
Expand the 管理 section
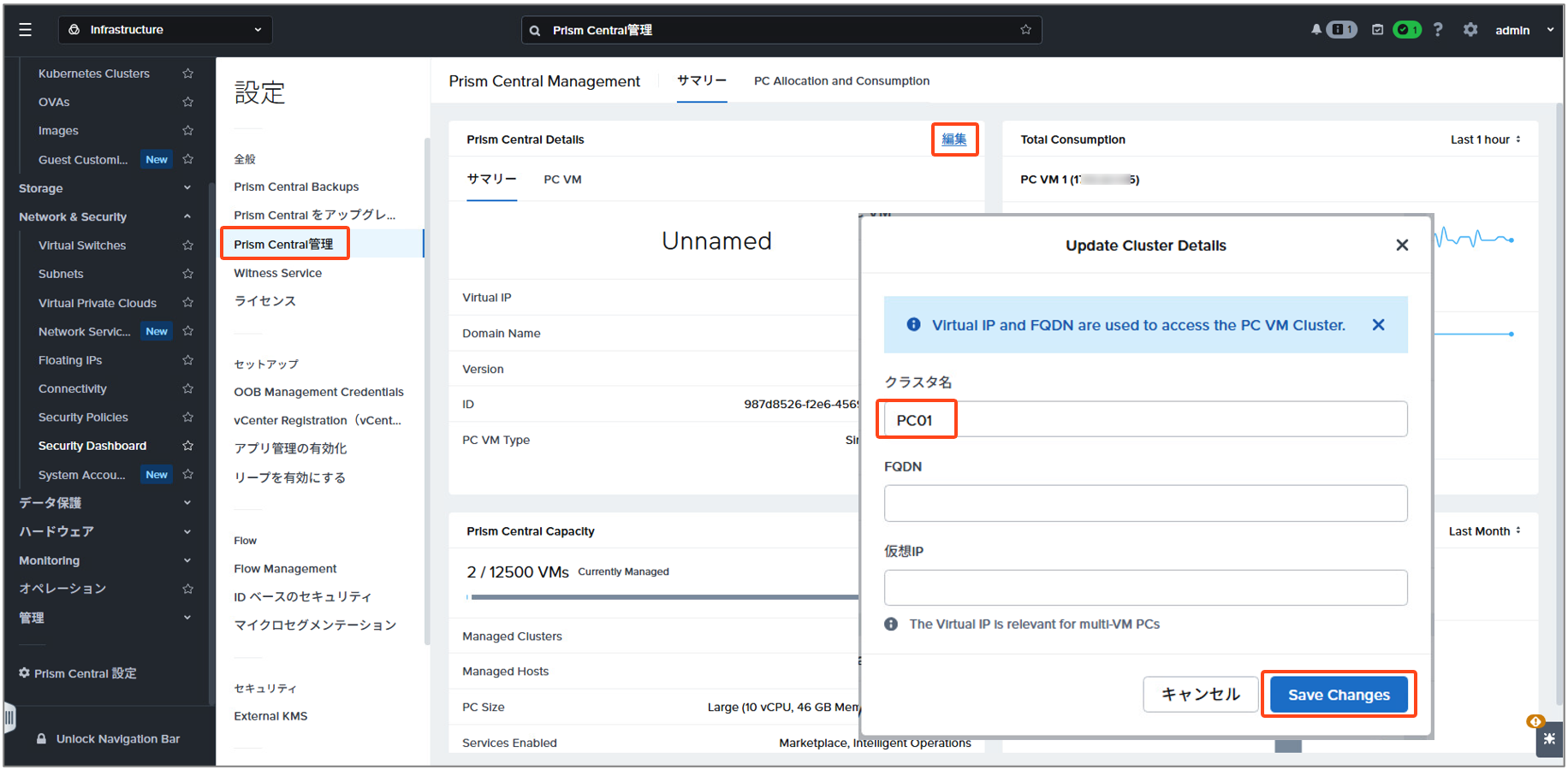[187, 618]
